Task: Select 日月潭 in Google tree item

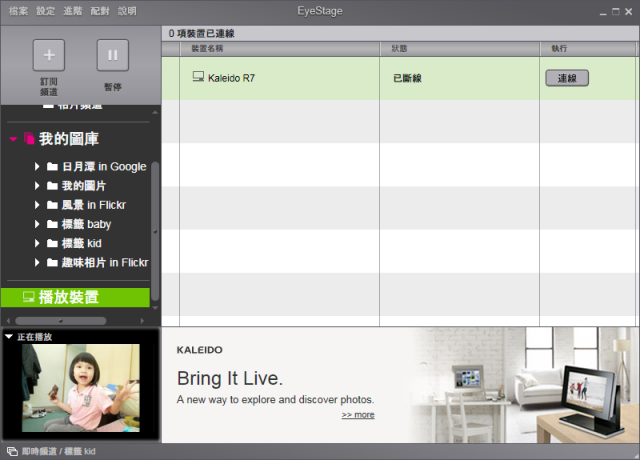Action: [104, 167]
